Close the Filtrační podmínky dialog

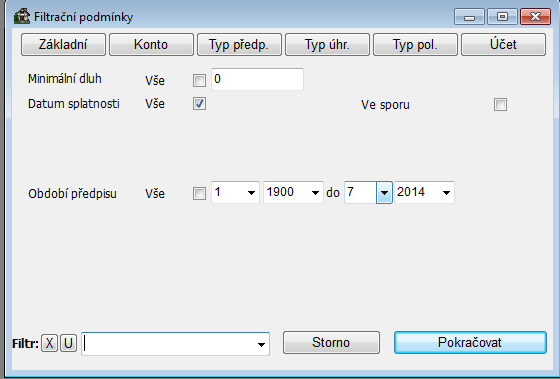(535, 16)
